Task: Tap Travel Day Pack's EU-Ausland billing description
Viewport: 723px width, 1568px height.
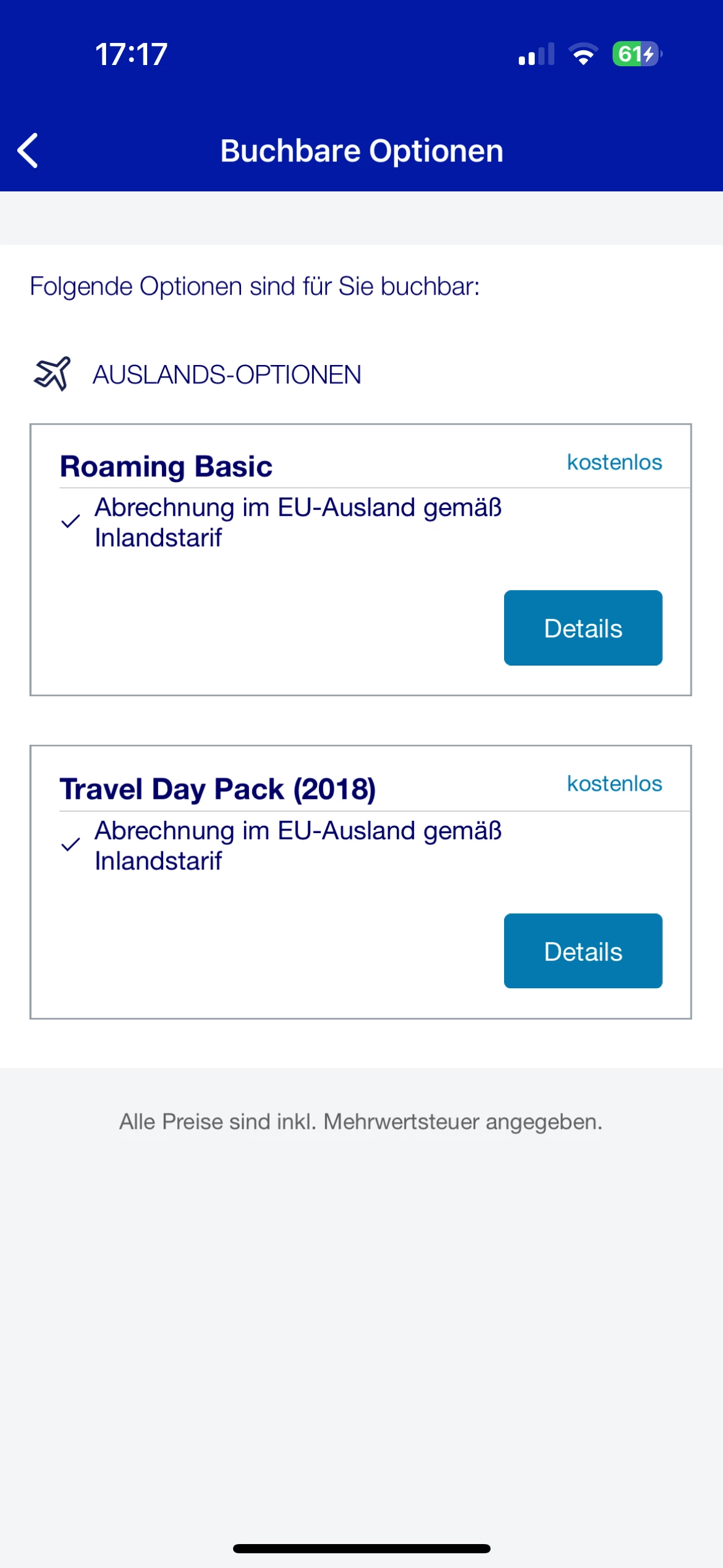Action: 298,845
